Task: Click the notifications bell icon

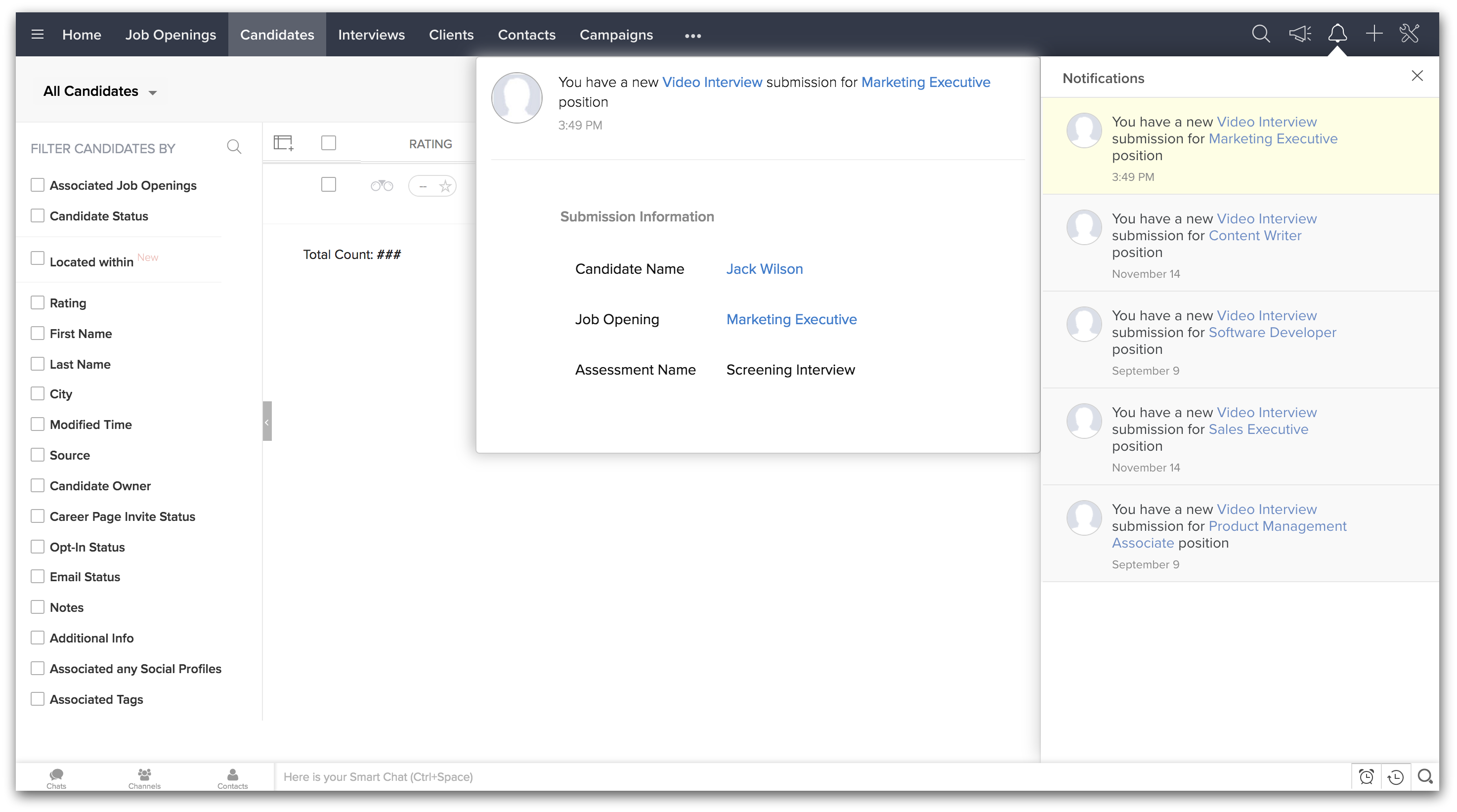Action: click(1337, 34)
